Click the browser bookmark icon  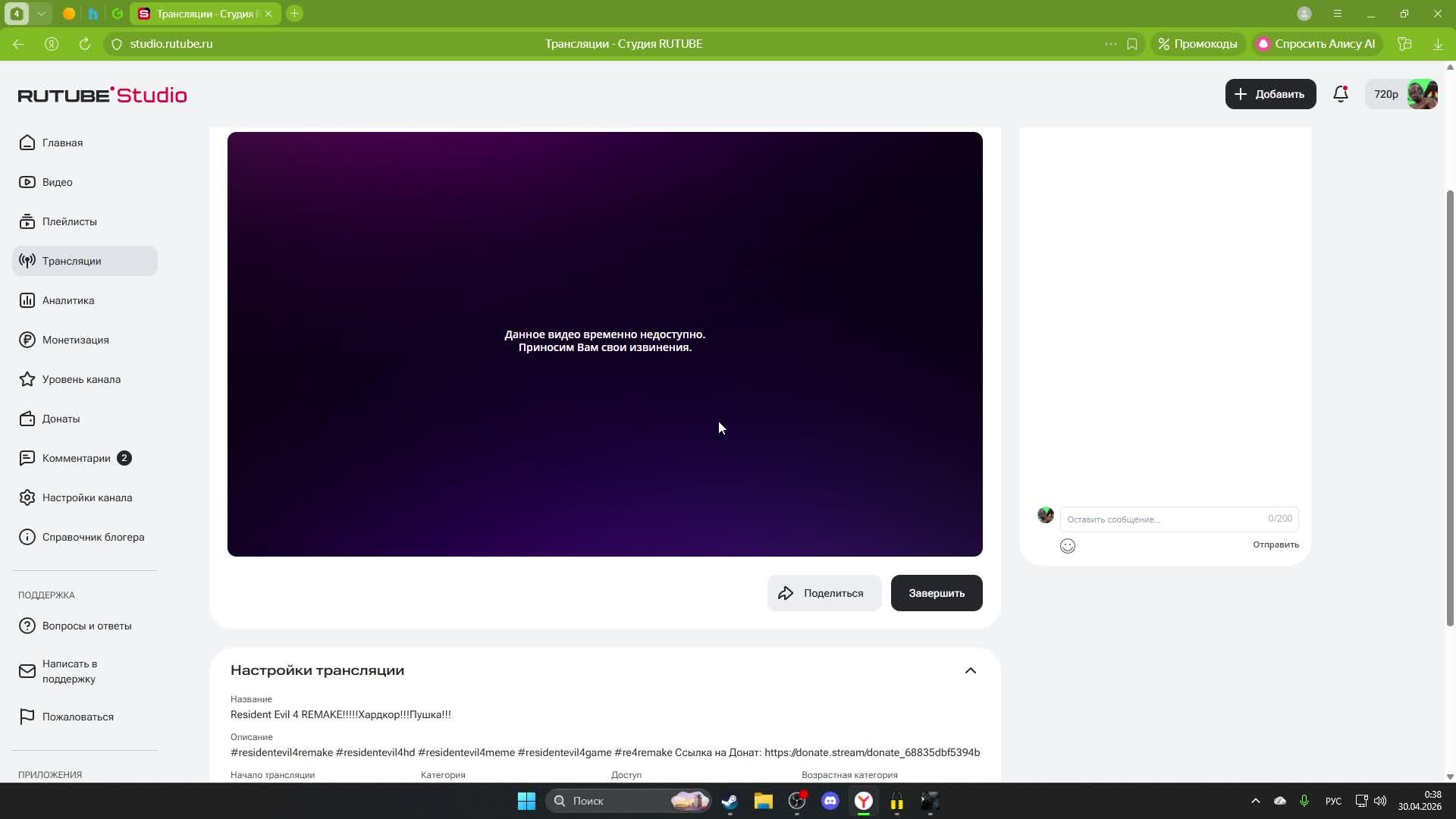point(1131,44)
